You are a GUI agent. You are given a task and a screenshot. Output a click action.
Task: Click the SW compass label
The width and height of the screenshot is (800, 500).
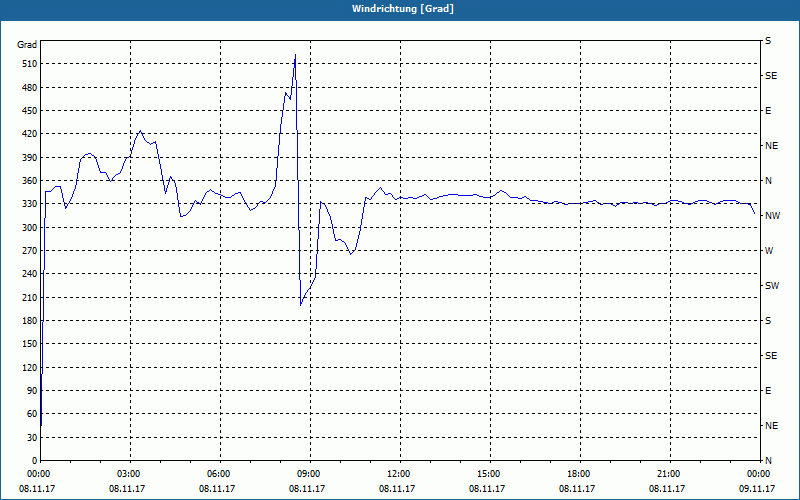[x=772, y=286]
